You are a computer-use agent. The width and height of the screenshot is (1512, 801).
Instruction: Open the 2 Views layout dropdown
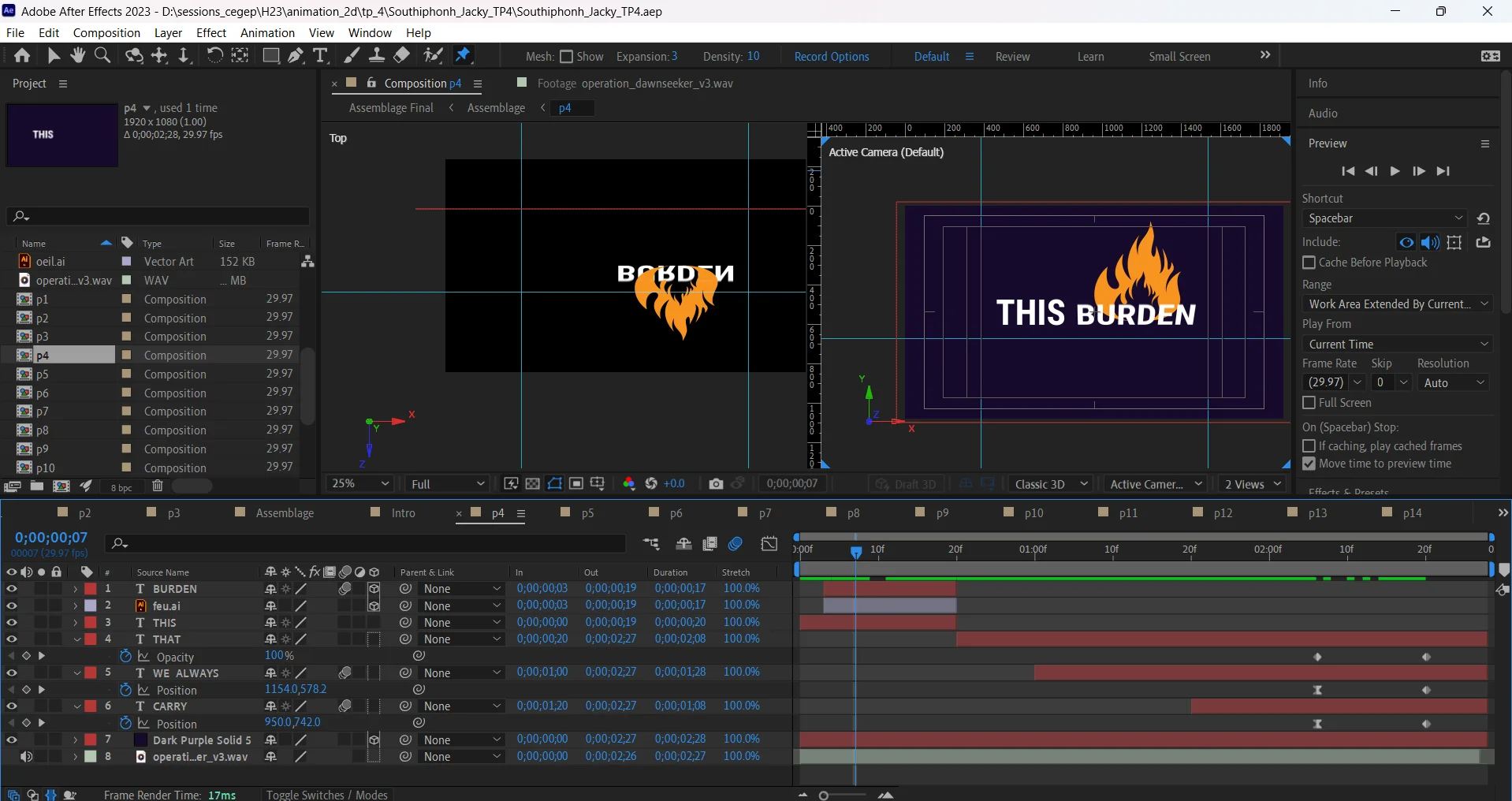1253,484
